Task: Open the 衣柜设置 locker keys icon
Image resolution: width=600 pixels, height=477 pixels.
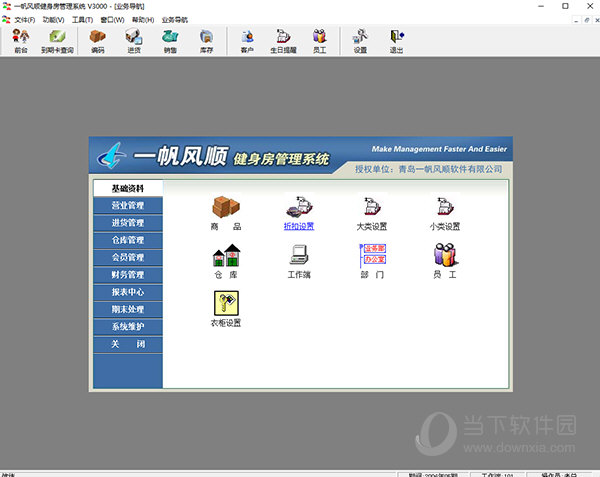Action: (x=226, y=303)
